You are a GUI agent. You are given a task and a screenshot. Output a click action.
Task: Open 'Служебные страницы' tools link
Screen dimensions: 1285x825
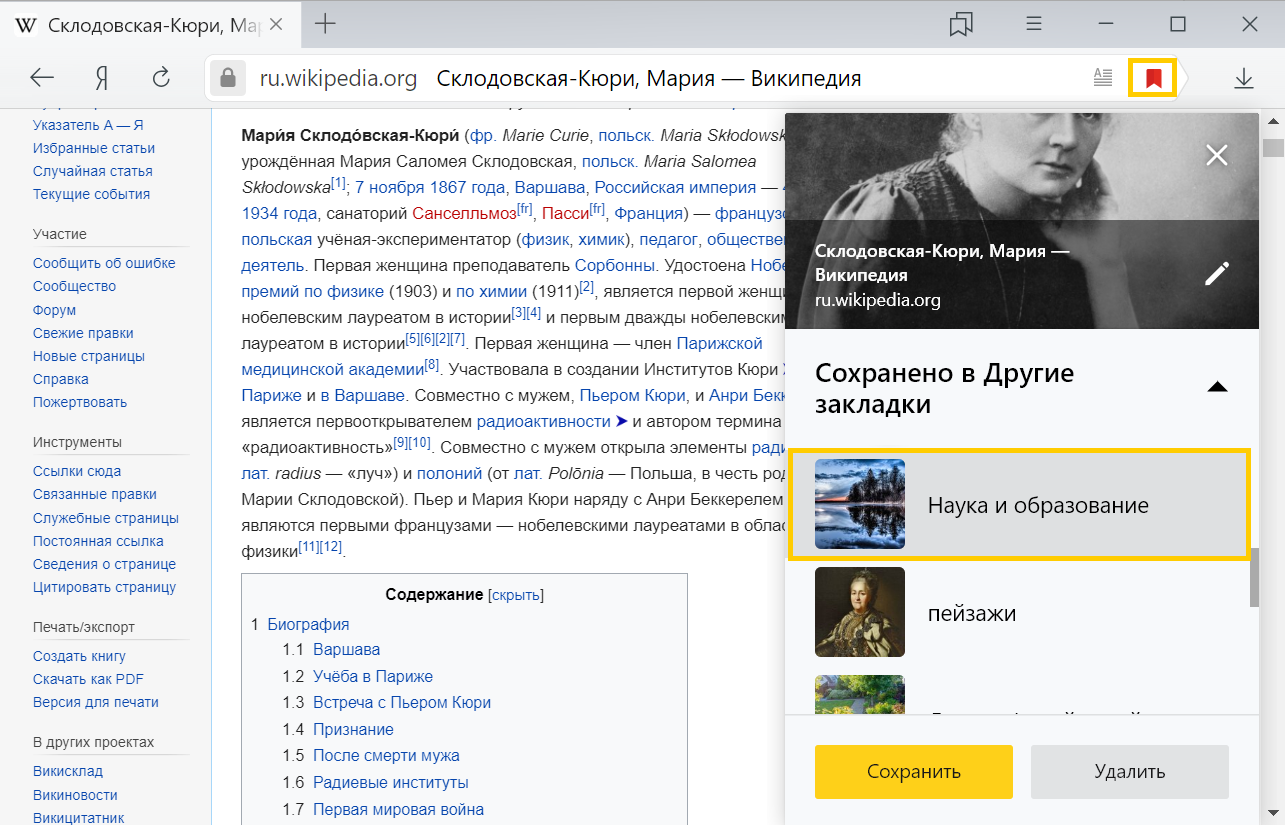[x=106, y=518]
